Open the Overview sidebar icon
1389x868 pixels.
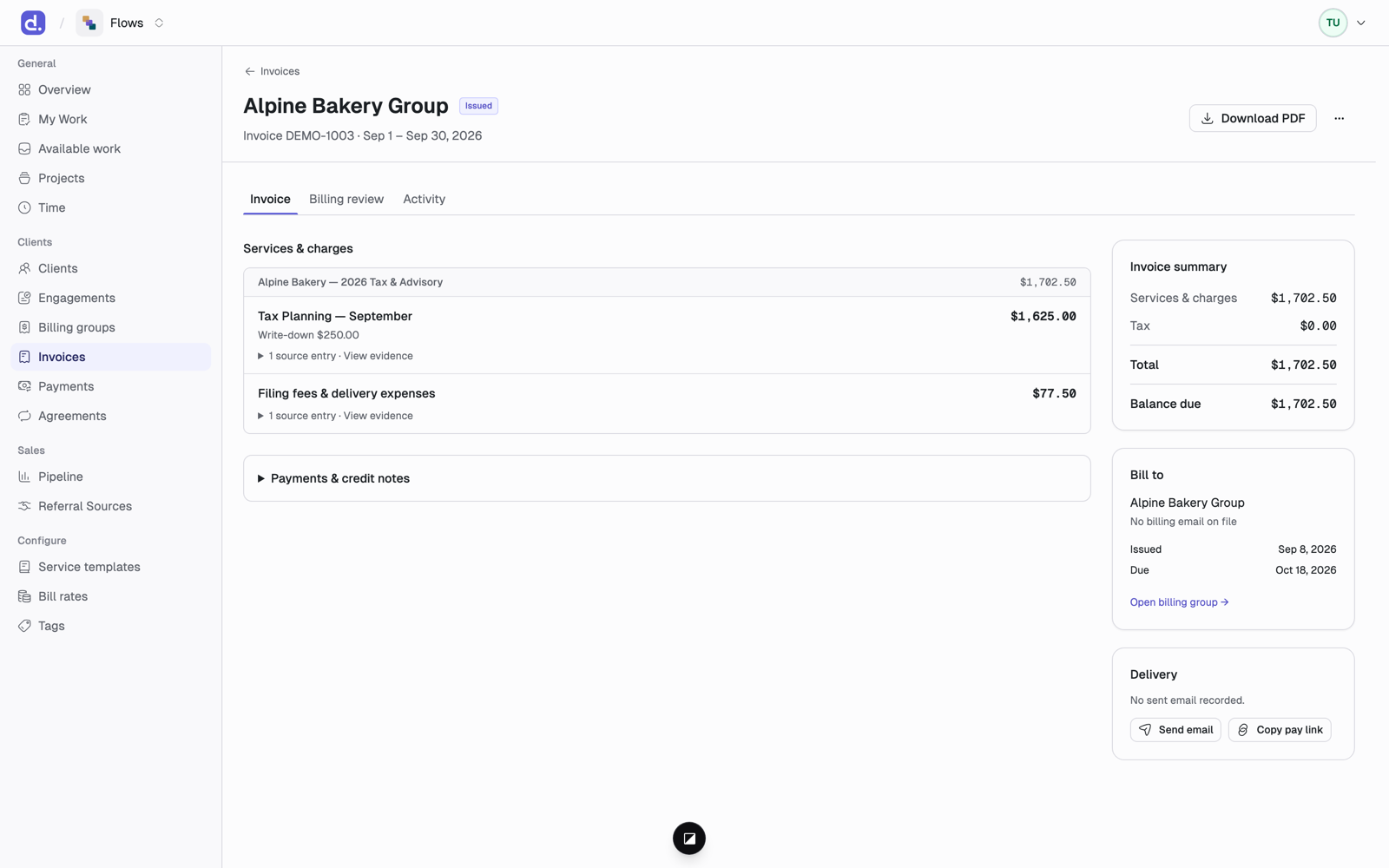point(24,89)
